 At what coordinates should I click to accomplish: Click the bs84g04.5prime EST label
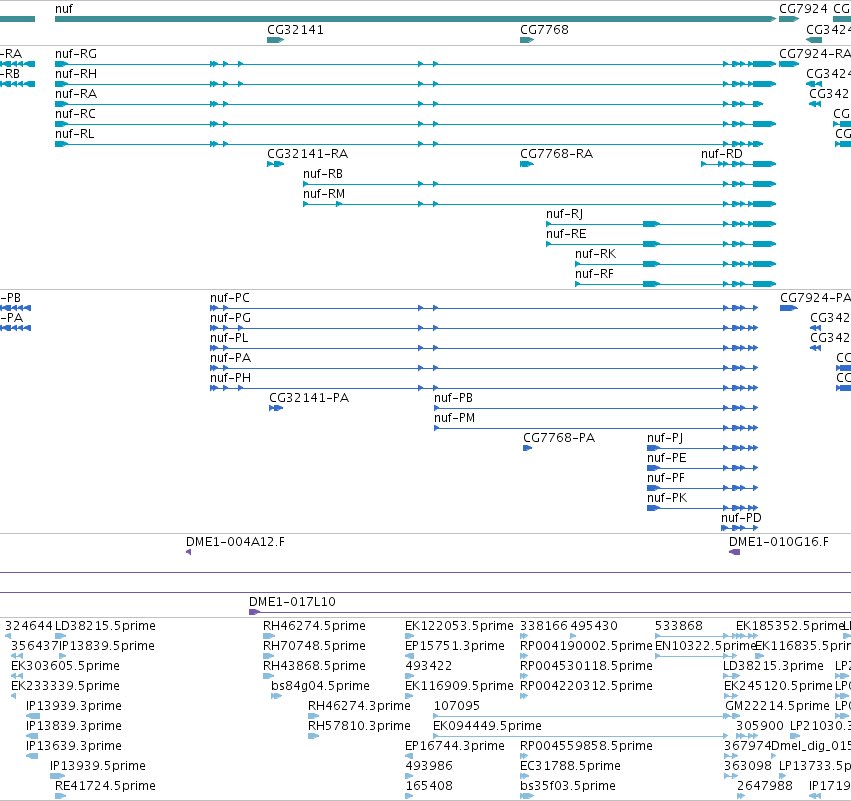[320, 686]
